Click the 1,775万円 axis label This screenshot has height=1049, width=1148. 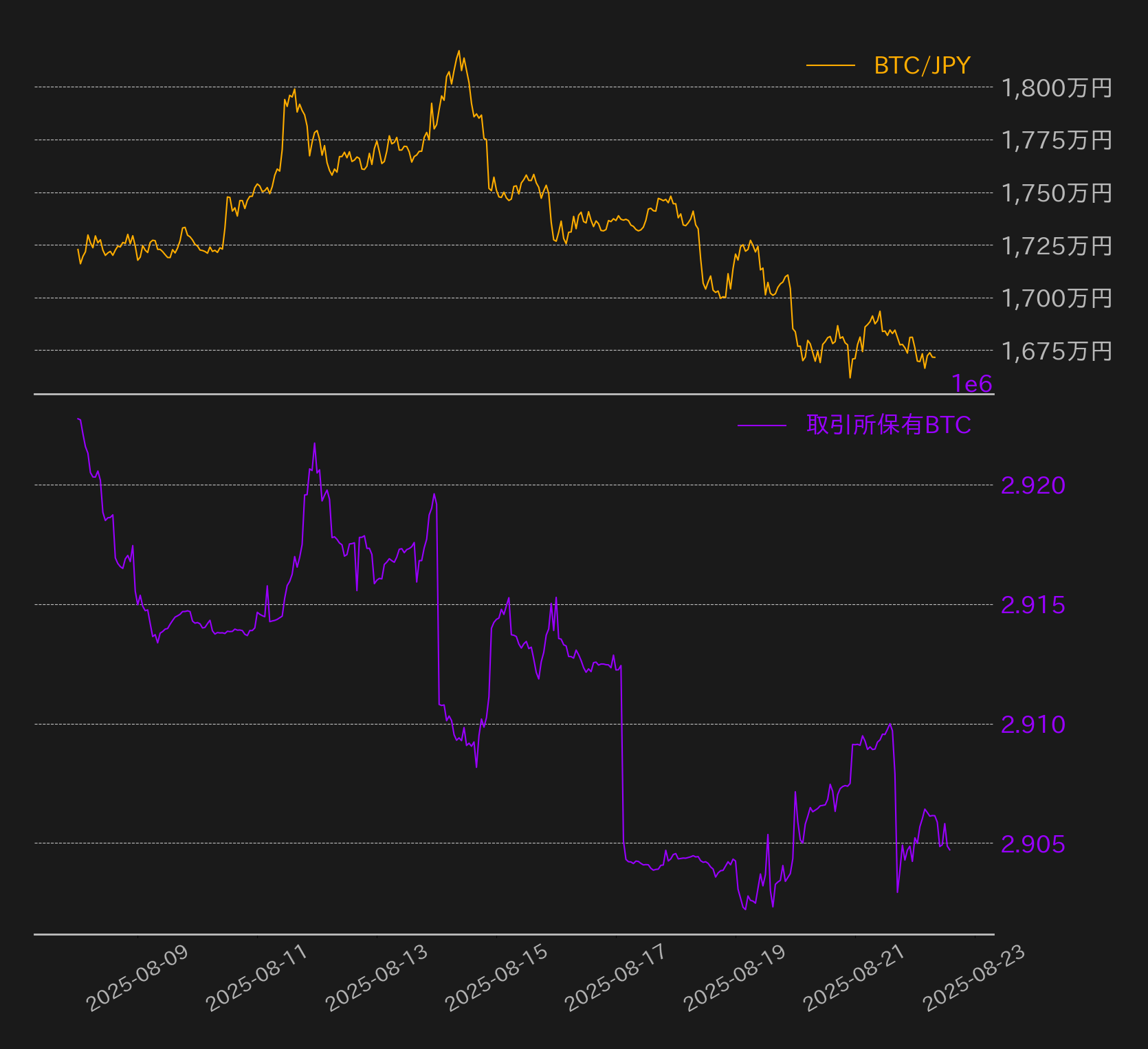click(1057, 140)
